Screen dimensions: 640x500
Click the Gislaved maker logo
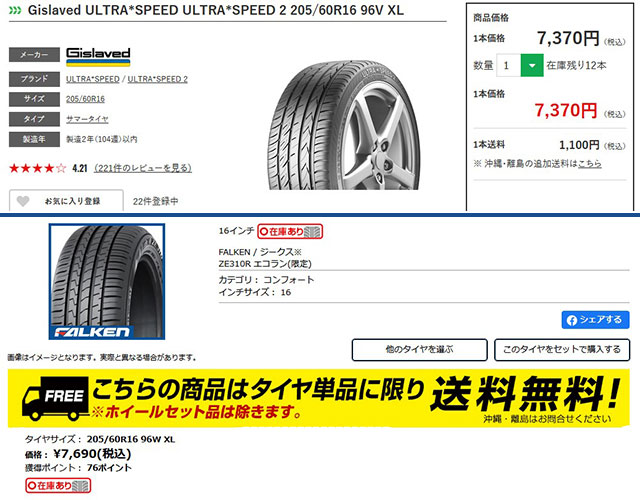click(98, 56)
